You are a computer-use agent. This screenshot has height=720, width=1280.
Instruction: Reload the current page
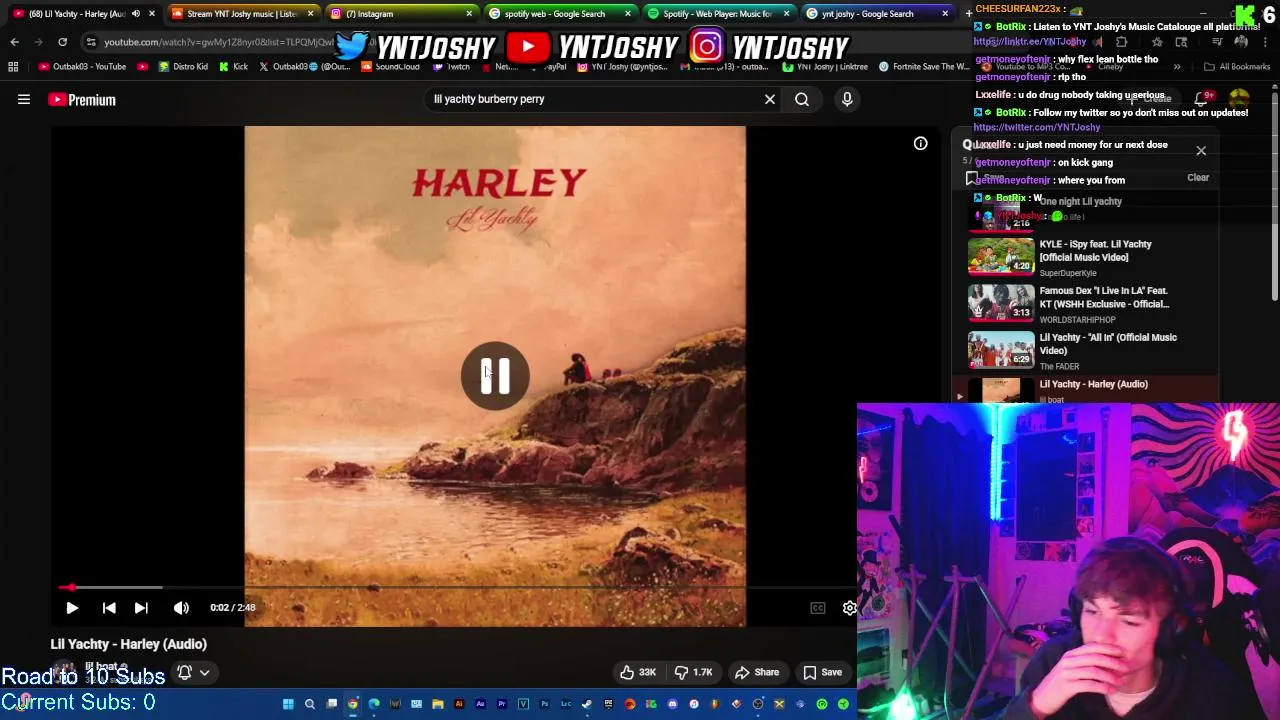click(x=62, y=42)
